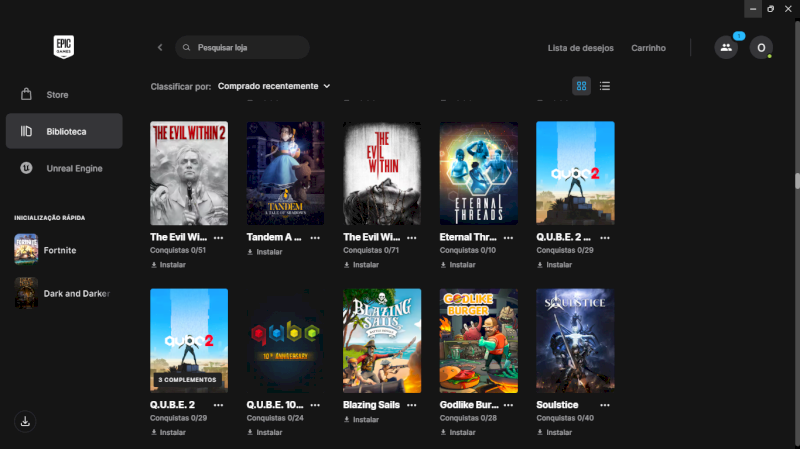Open more options for Blazing Sails
Screen dimensions: 800x449
[412, 405]
